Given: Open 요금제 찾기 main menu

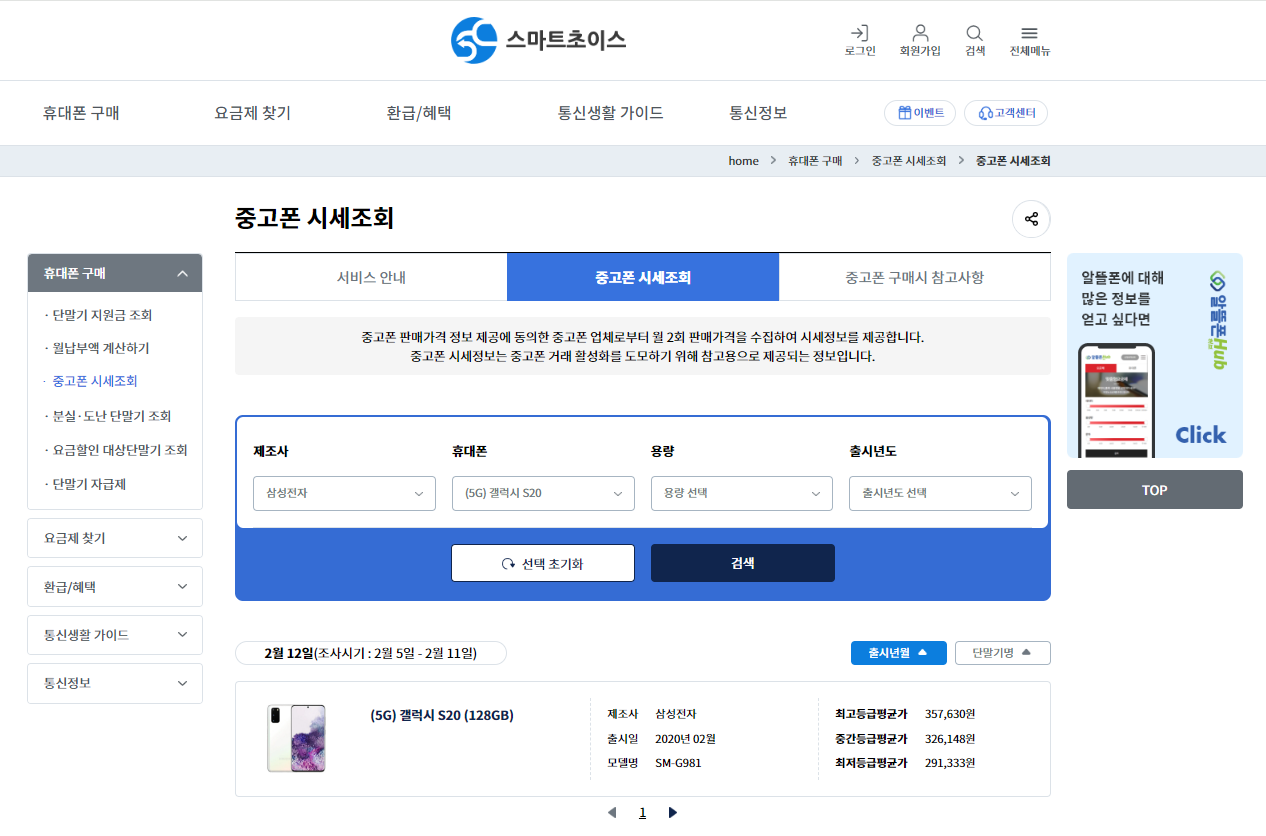Looking at the screenshot, I should pyautogui.click(x=253, y=113).
